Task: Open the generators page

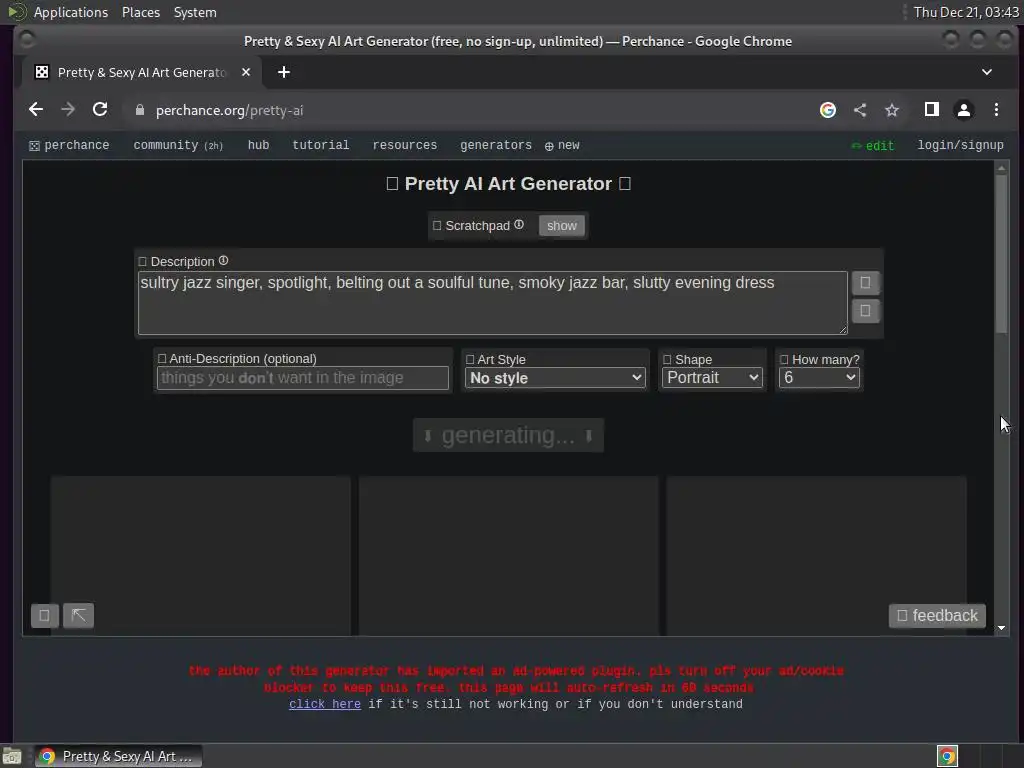Action: pos(496,145)
